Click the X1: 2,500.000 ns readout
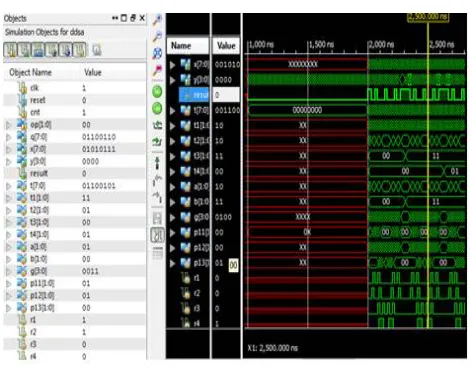This screenshot has width=474, height=382. (273, 348)
